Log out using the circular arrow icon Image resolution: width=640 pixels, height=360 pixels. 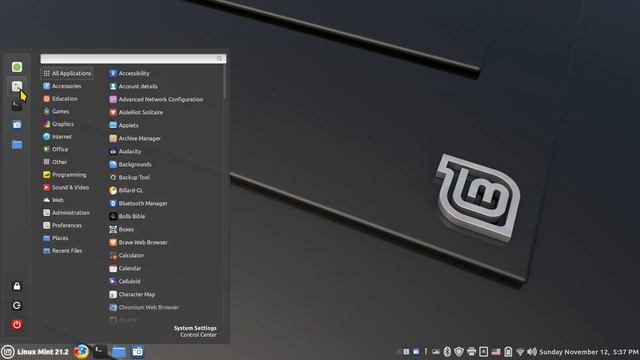(17, 305)
